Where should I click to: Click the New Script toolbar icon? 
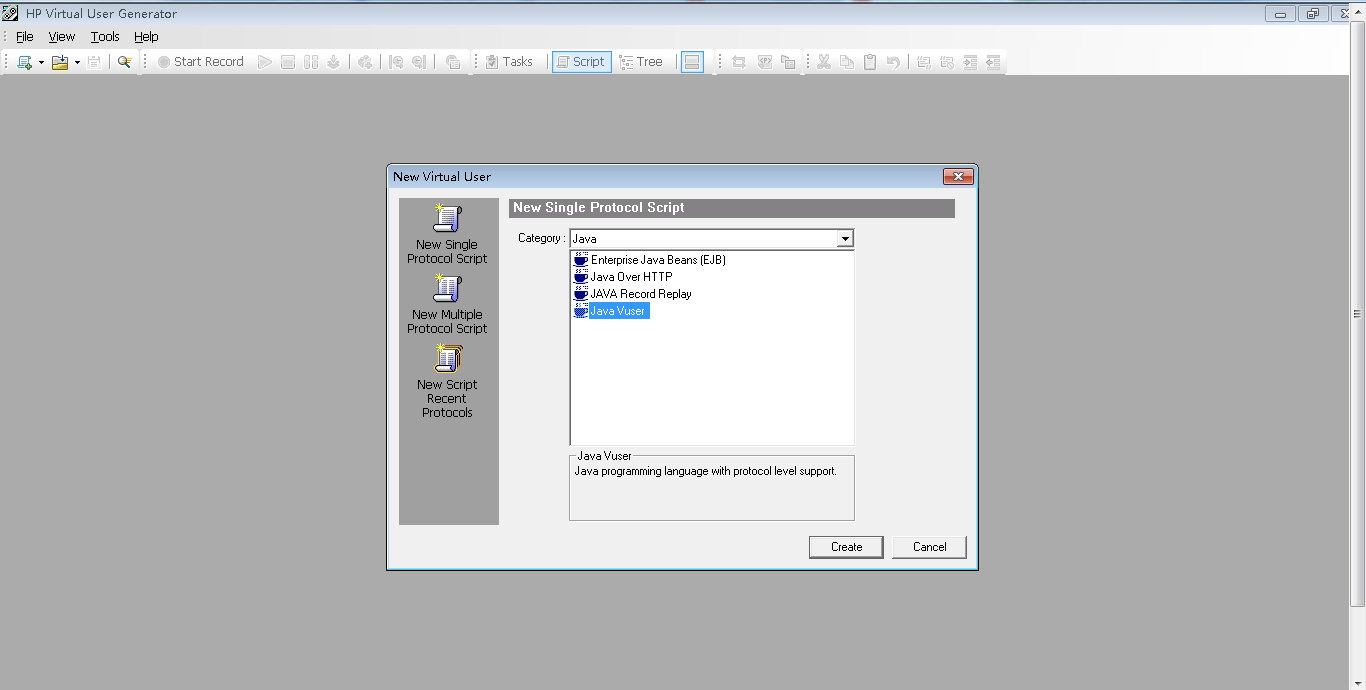(x=25, y=62)
